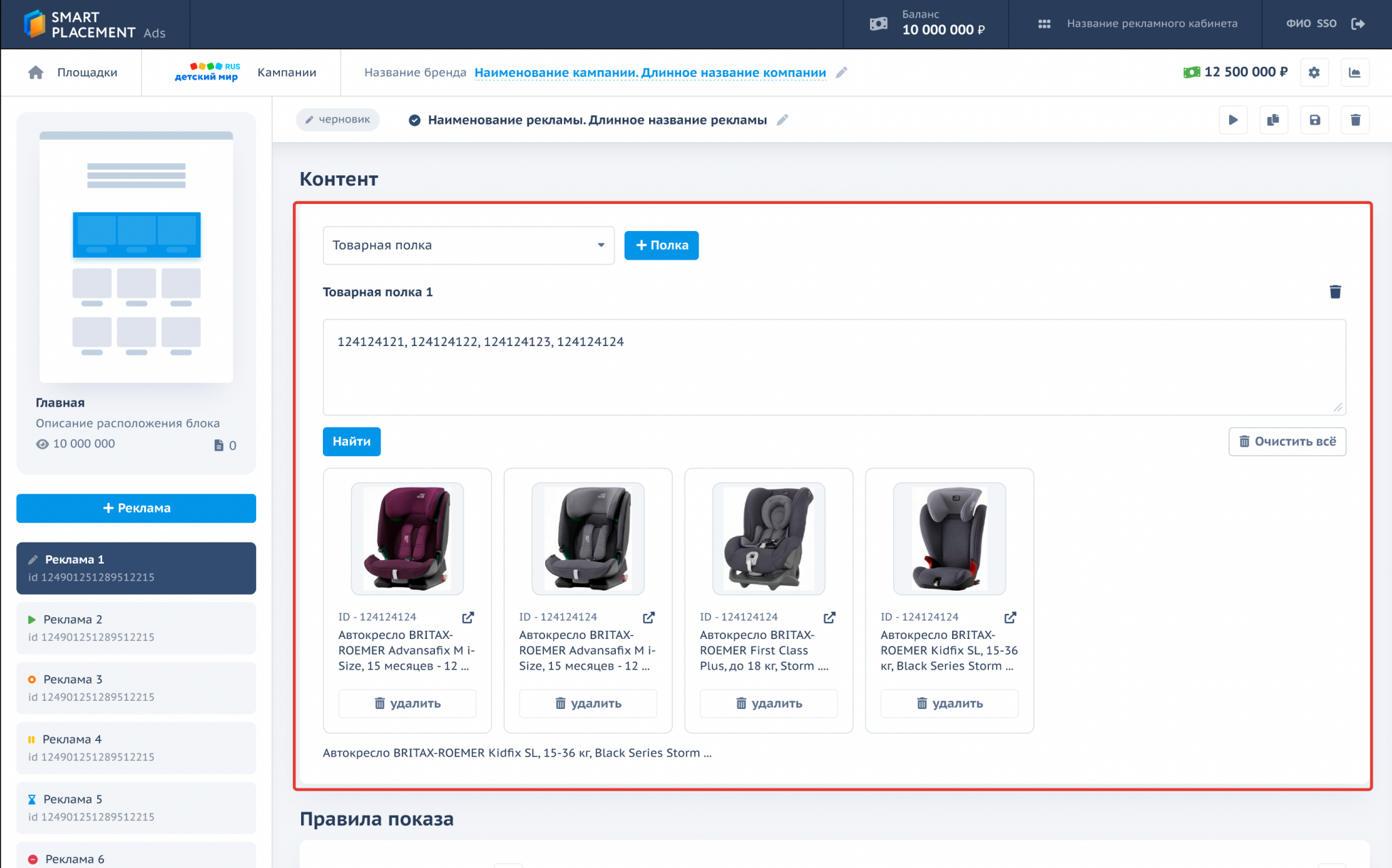Click the document count icon under Главная
This screenshot has height=868, width=1392.
[219, 445]
